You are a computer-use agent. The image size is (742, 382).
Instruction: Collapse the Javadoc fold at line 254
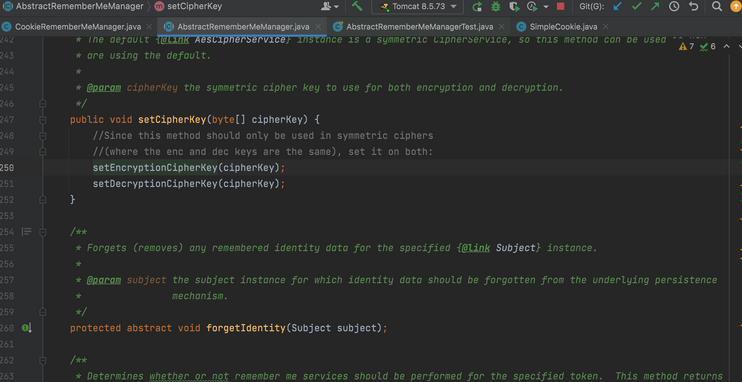point(43,231)
